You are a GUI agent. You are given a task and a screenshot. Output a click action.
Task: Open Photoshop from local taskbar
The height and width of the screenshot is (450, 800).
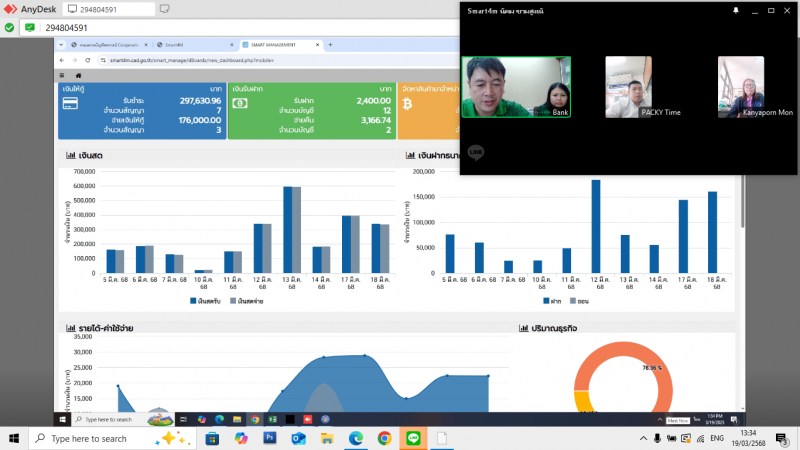coord(270,438)
